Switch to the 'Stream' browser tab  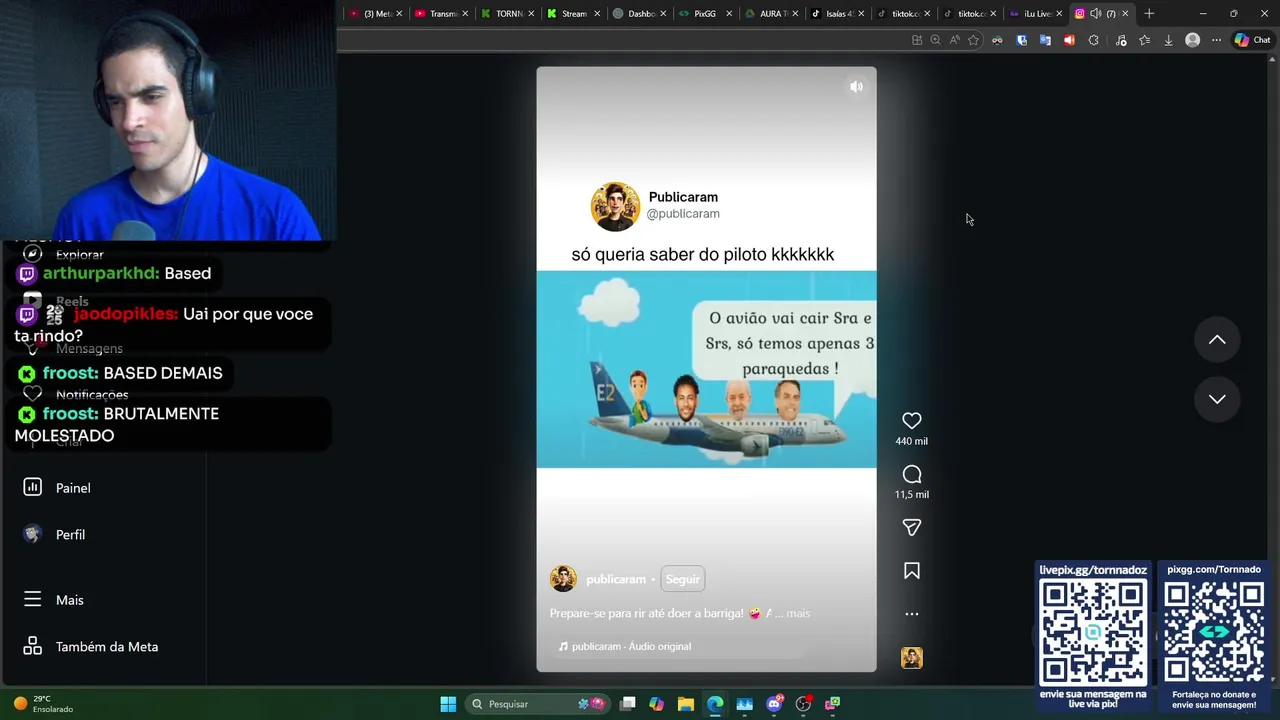pos(573,13)
